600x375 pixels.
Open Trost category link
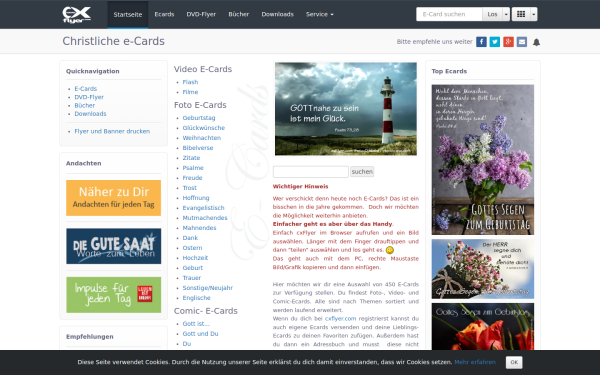coord(189,188)
